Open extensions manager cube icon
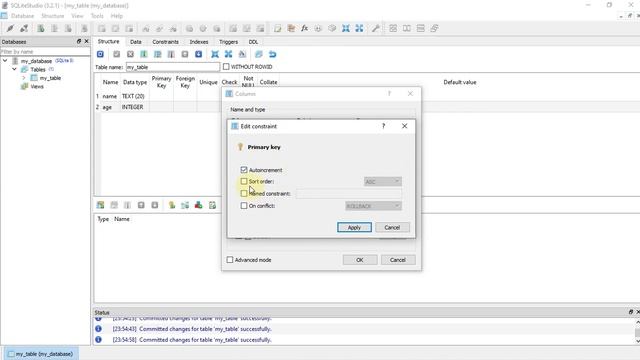 click(332, 28)
